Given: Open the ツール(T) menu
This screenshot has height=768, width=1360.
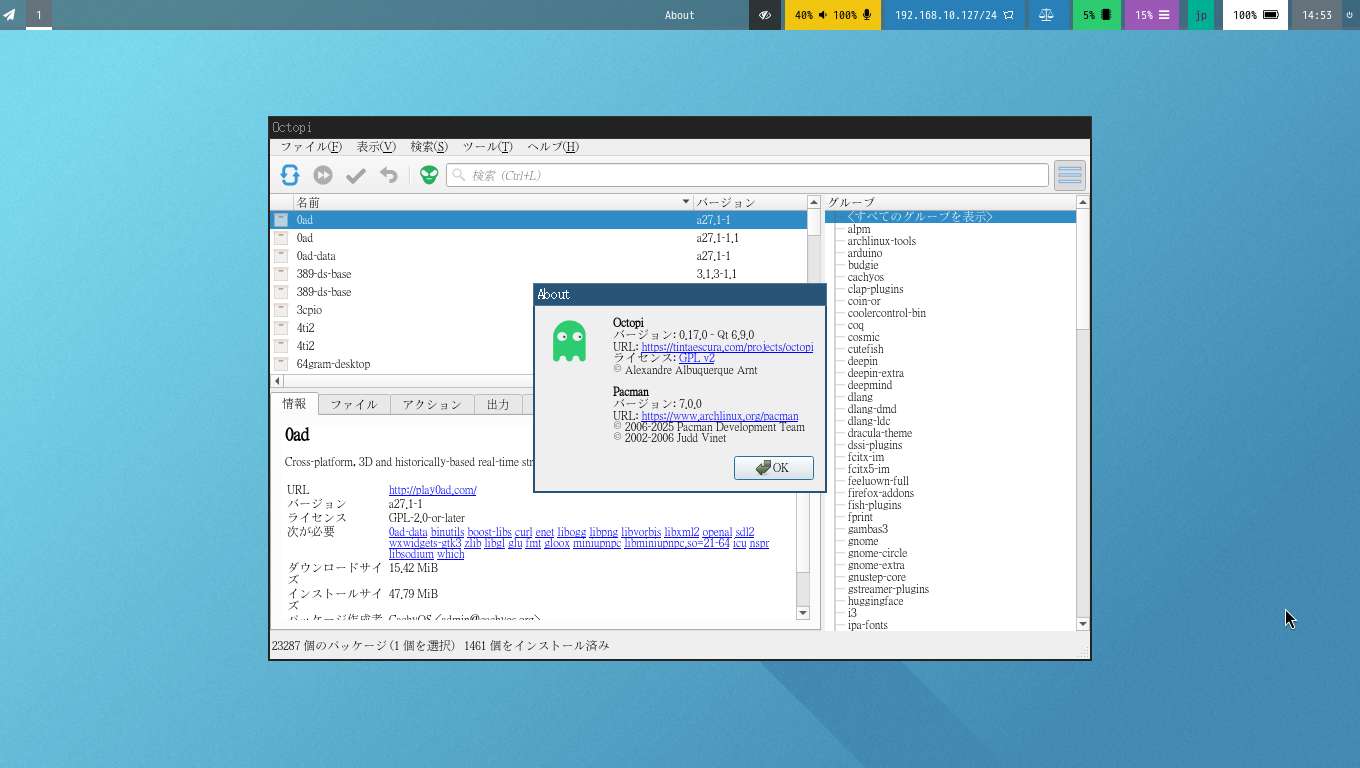Looking at the screenshot, I should coord(487,147).
